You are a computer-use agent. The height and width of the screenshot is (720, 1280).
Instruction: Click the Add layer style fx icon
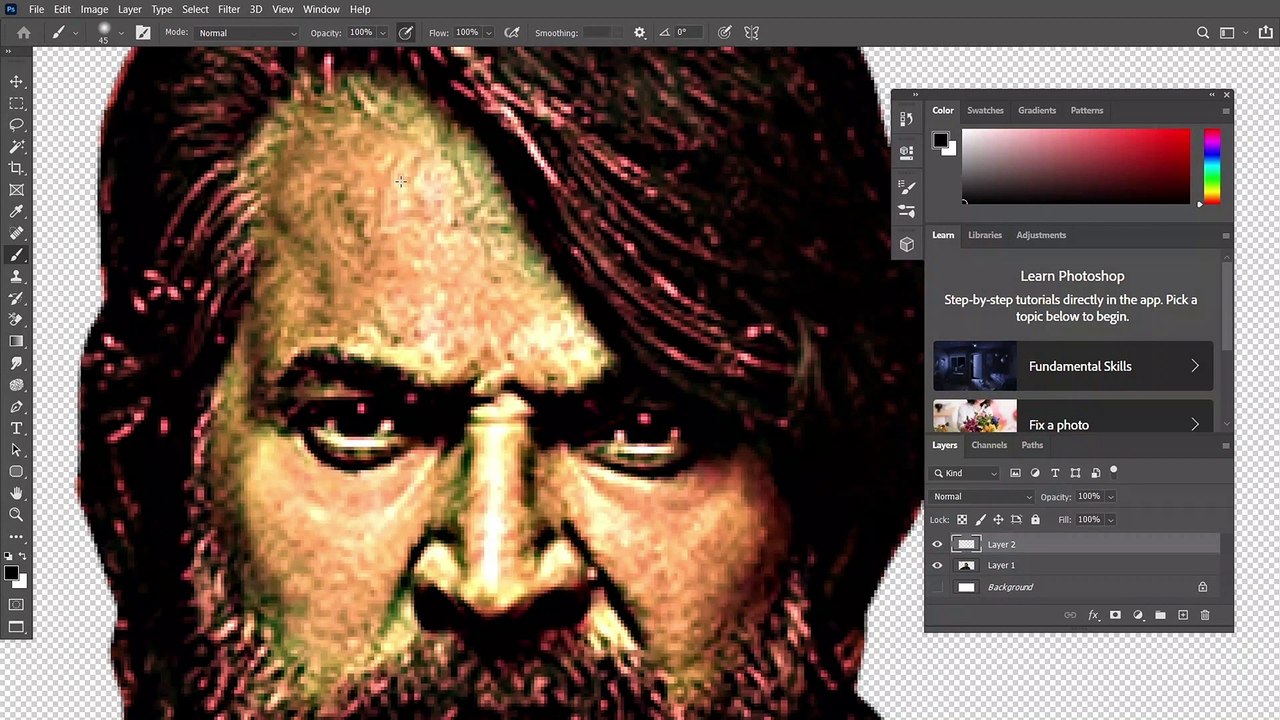(1093, 615)
